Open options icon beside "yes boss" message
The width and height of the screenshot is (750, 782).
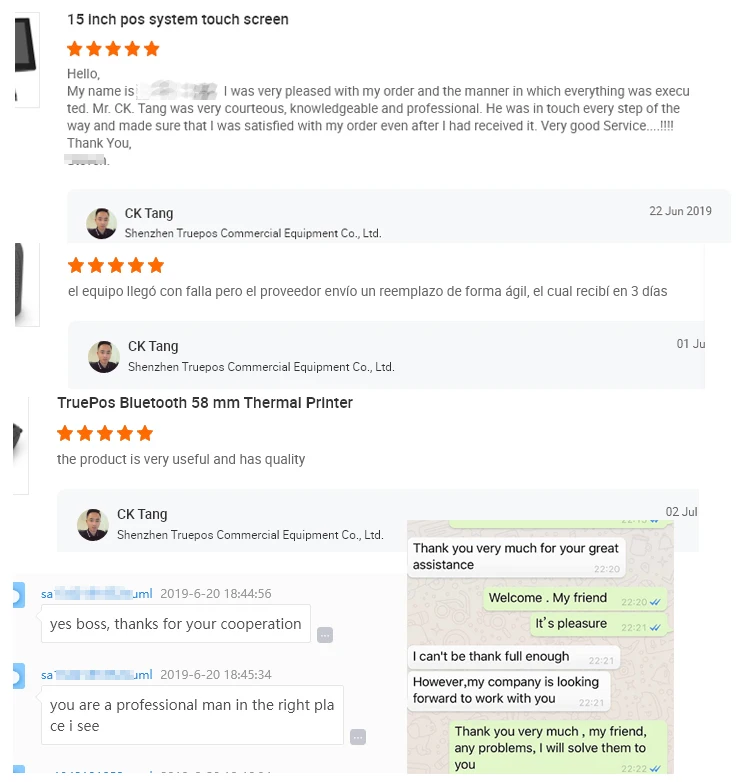324,634
